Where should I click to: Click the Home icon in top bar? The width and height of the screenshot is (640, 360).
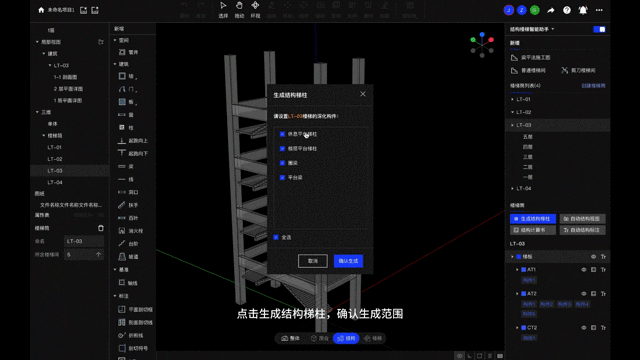41,10
